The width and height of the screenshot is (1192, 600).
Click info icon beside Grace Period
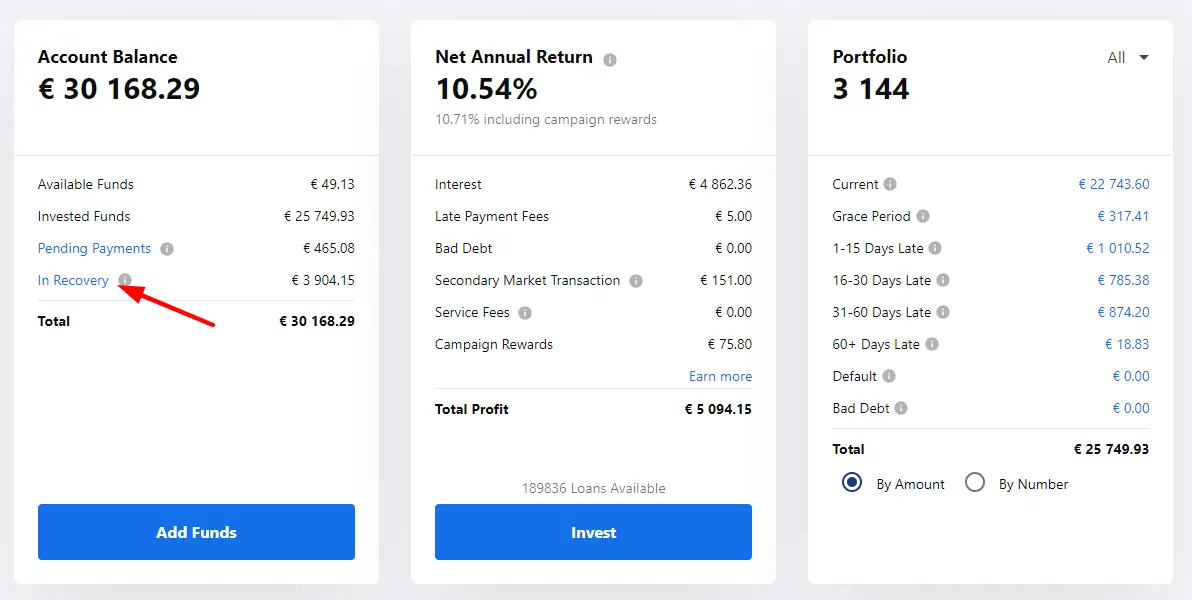(x=923, y=216)
